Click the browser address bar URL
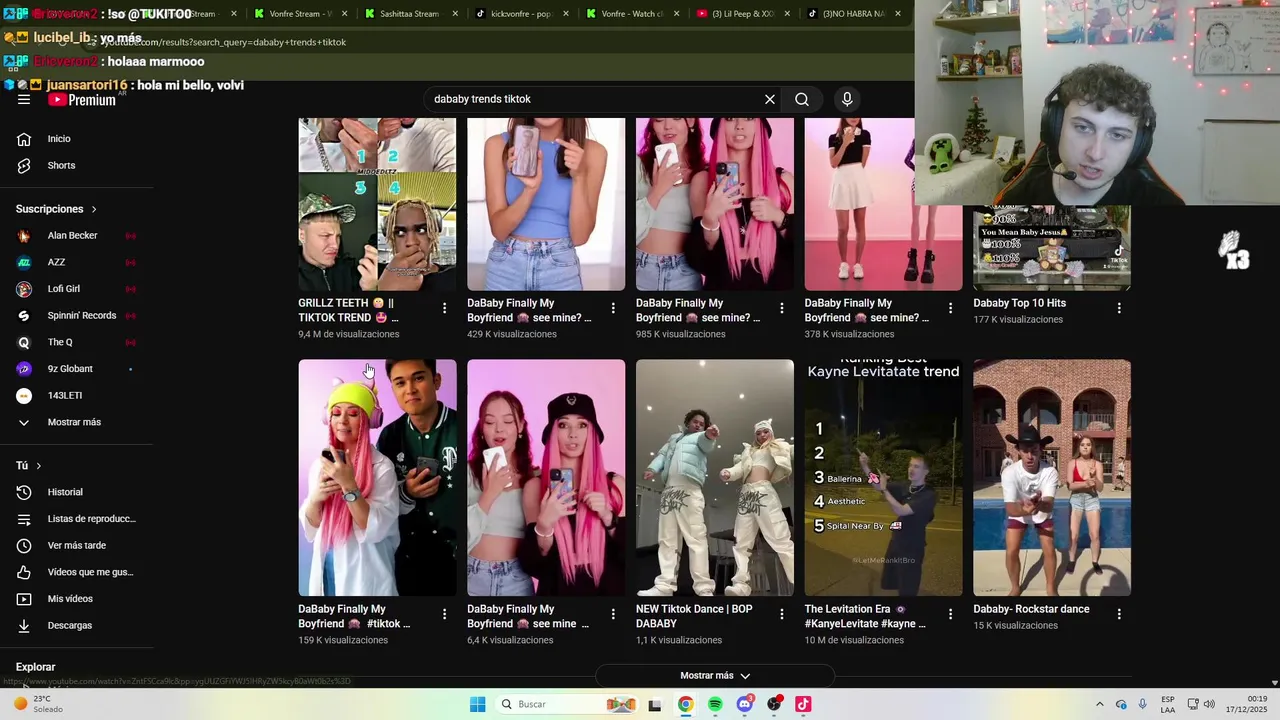Viewport: 1280px width, 720px height. 224,42
